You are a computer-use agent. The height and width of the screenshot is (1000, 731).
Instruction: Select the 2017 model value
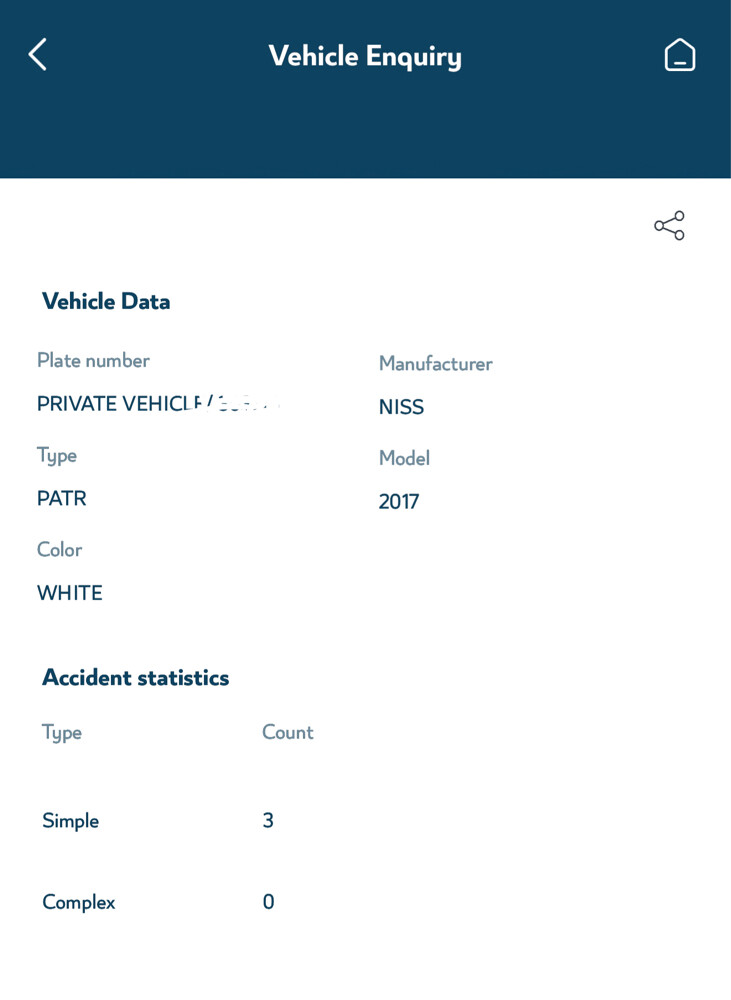(x=399, y=501)
